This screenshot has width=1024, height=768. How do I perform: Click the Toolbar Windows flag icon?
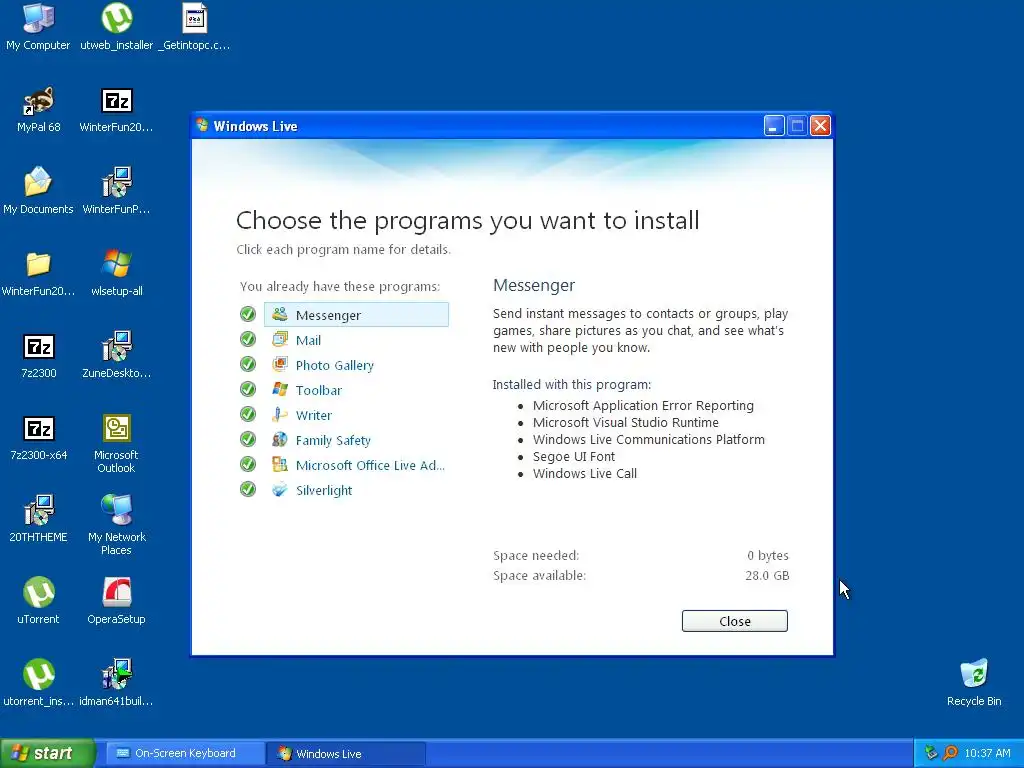[x=280, y=389]
